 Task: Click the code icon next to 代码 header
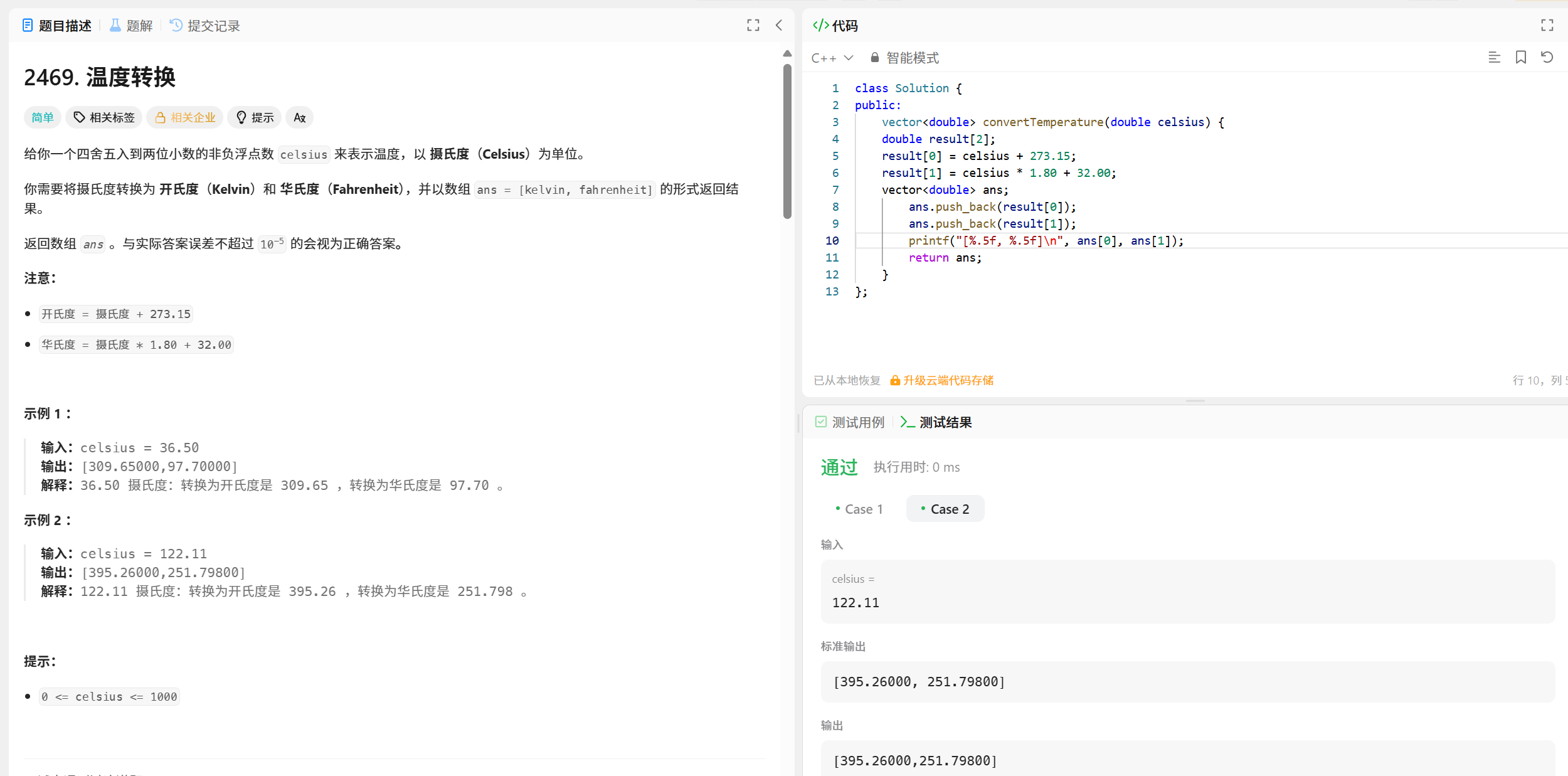[x=820, y=25]
